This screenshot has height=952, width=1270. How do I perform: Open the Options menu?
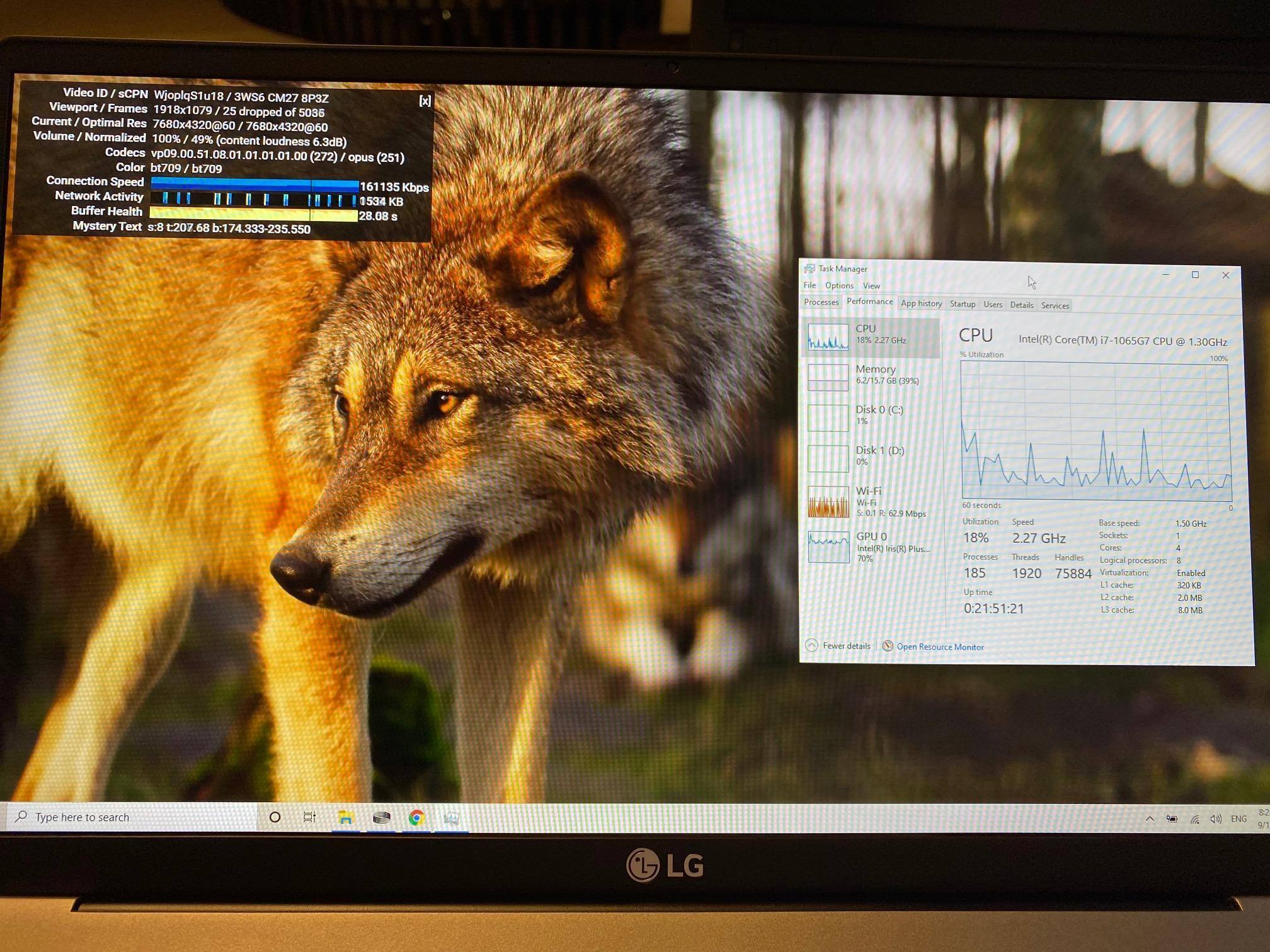[839, 286]
